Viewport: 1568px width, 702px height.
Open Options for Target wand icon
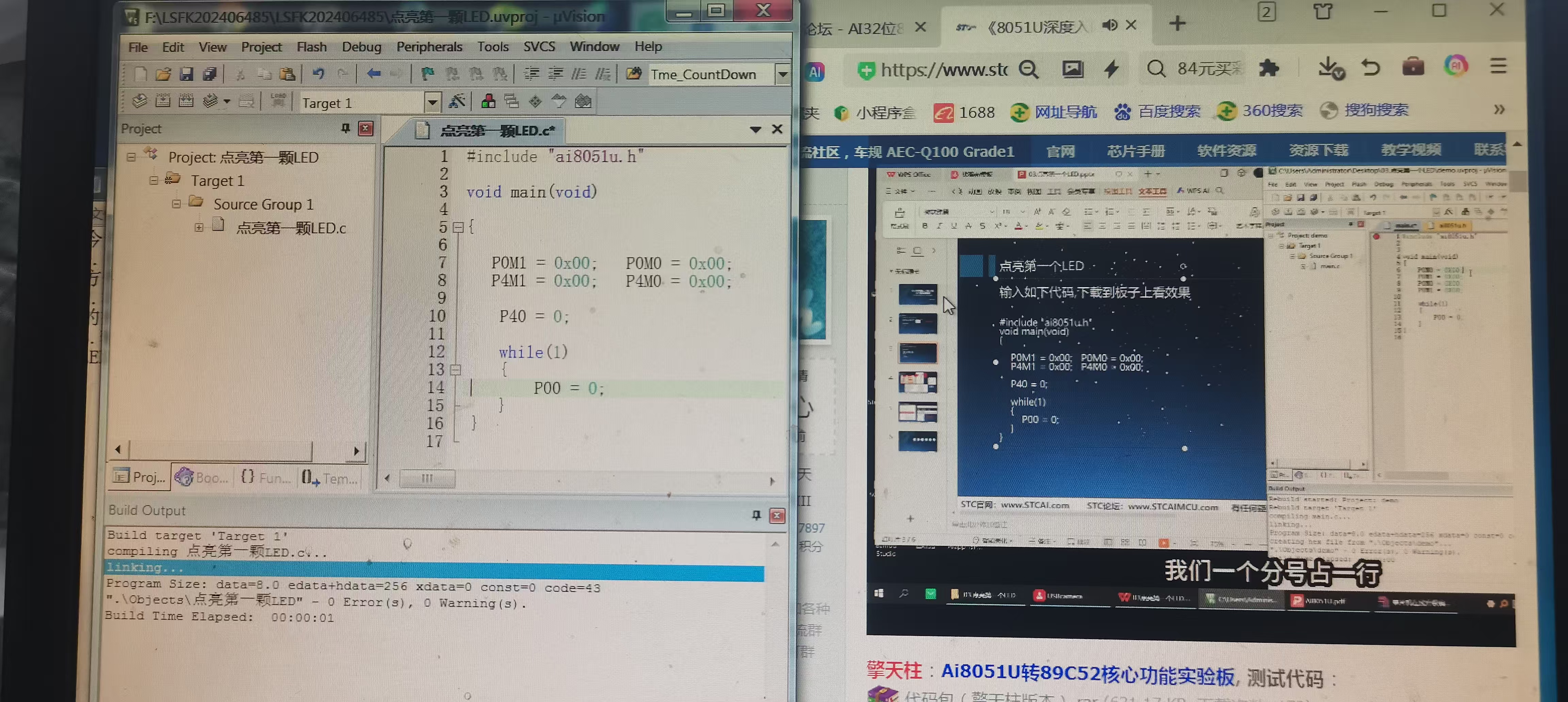[457, 102]
